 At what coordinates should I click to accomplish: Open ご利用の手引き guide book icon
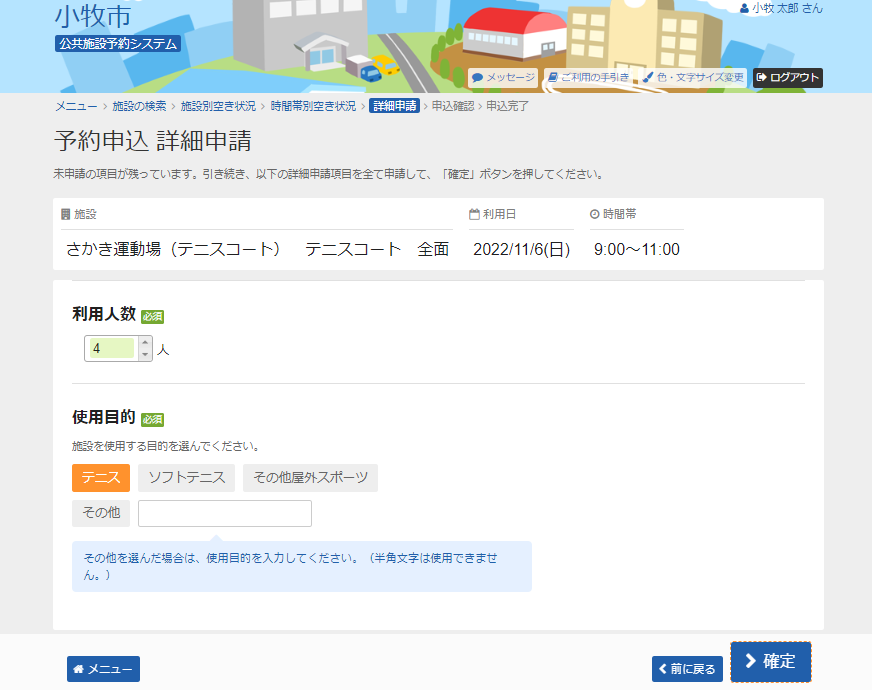coord(553,78)
